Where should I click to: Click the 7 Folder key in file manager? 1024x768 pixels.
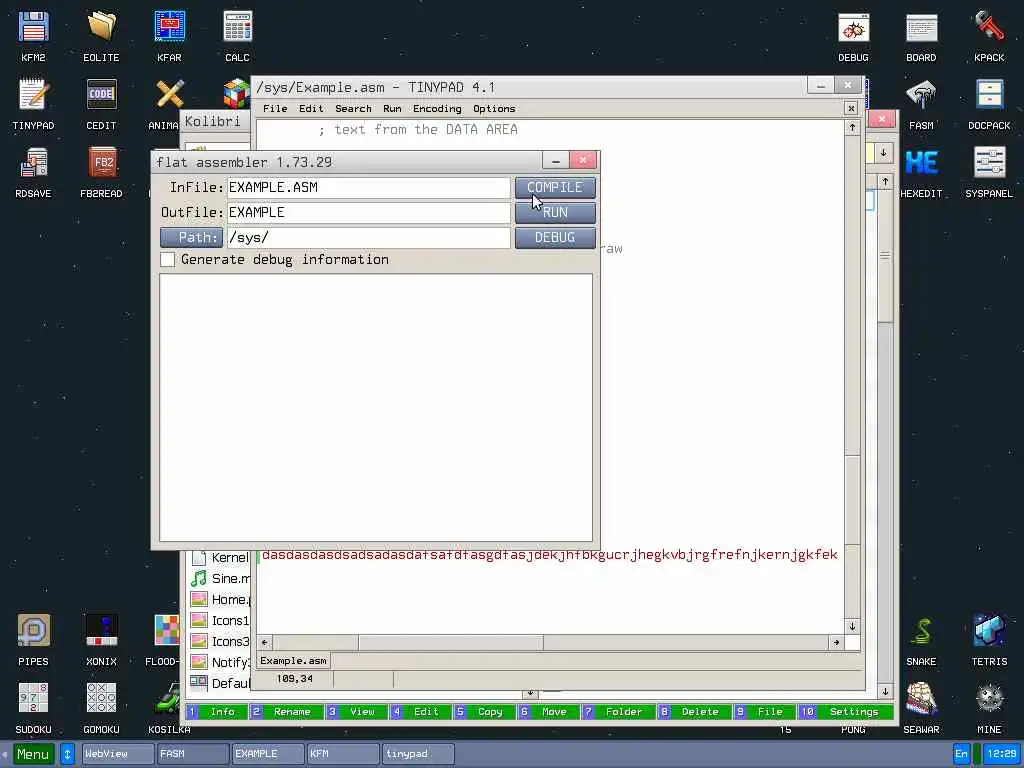click(x=616, y=712)
